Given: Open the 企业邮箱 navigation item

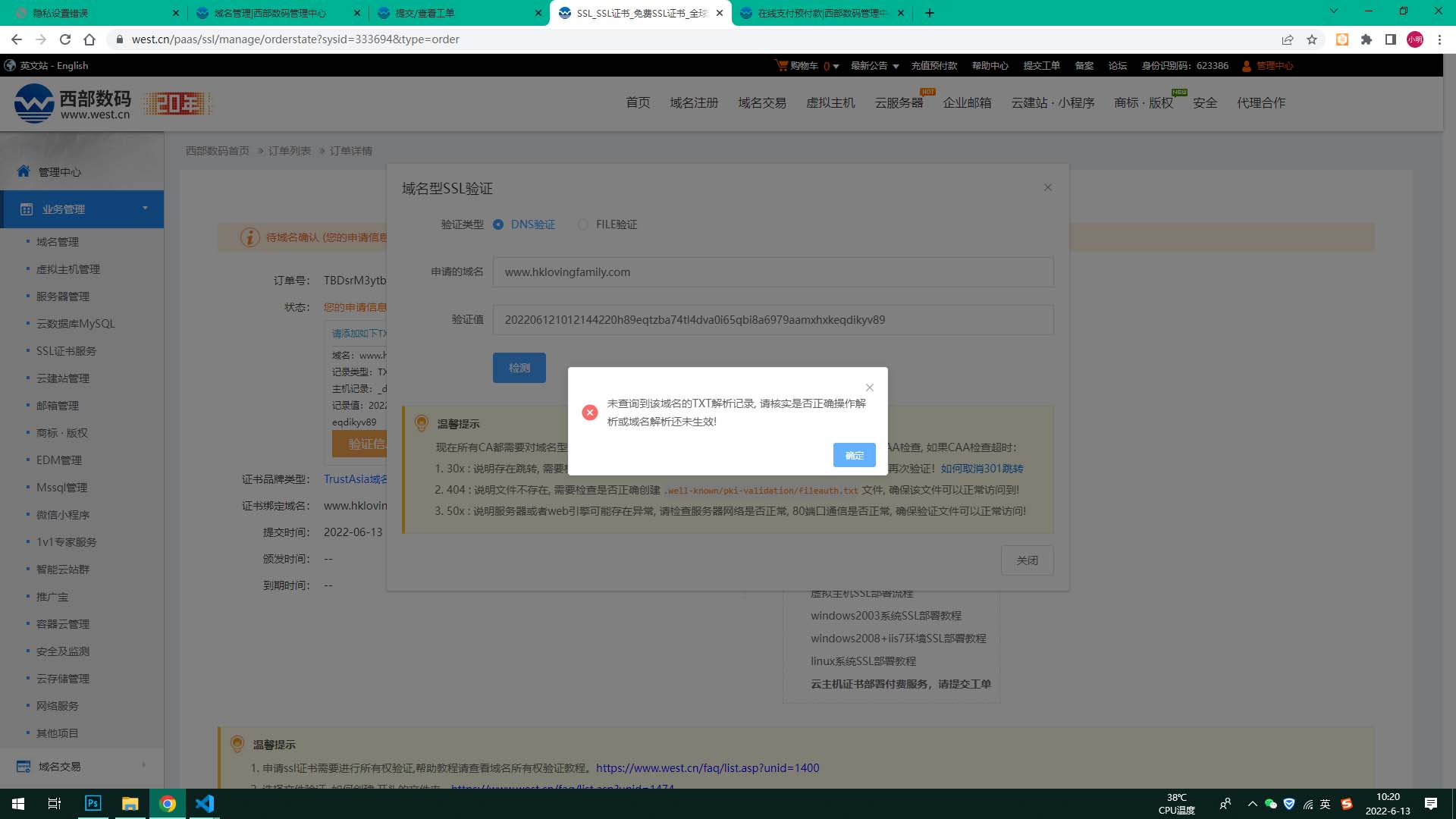Looking at the screenshot, I should click(967, 102).
